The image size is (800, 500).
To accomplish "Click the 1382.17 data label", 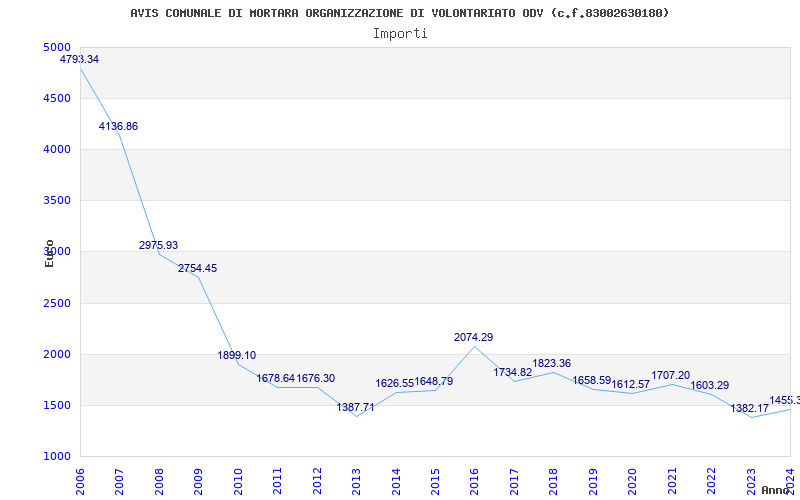I will pos(749,409).
